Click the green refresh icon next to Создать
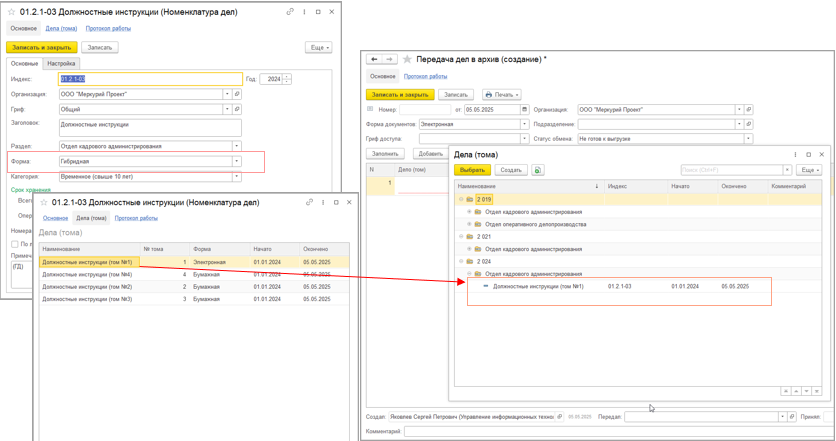Viewport: 836px width, 441px height. click(538, 170)
